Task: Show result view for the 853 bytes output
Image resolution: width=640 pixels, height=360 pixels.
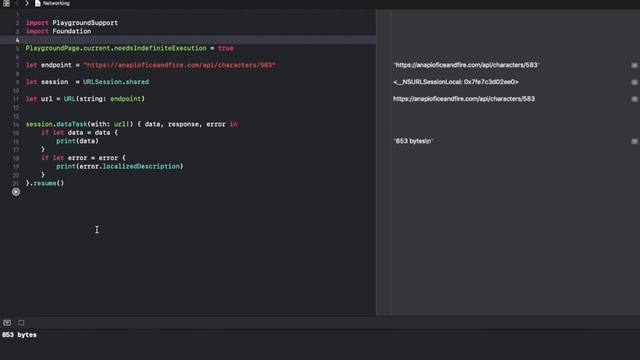Action: [634, 141]
